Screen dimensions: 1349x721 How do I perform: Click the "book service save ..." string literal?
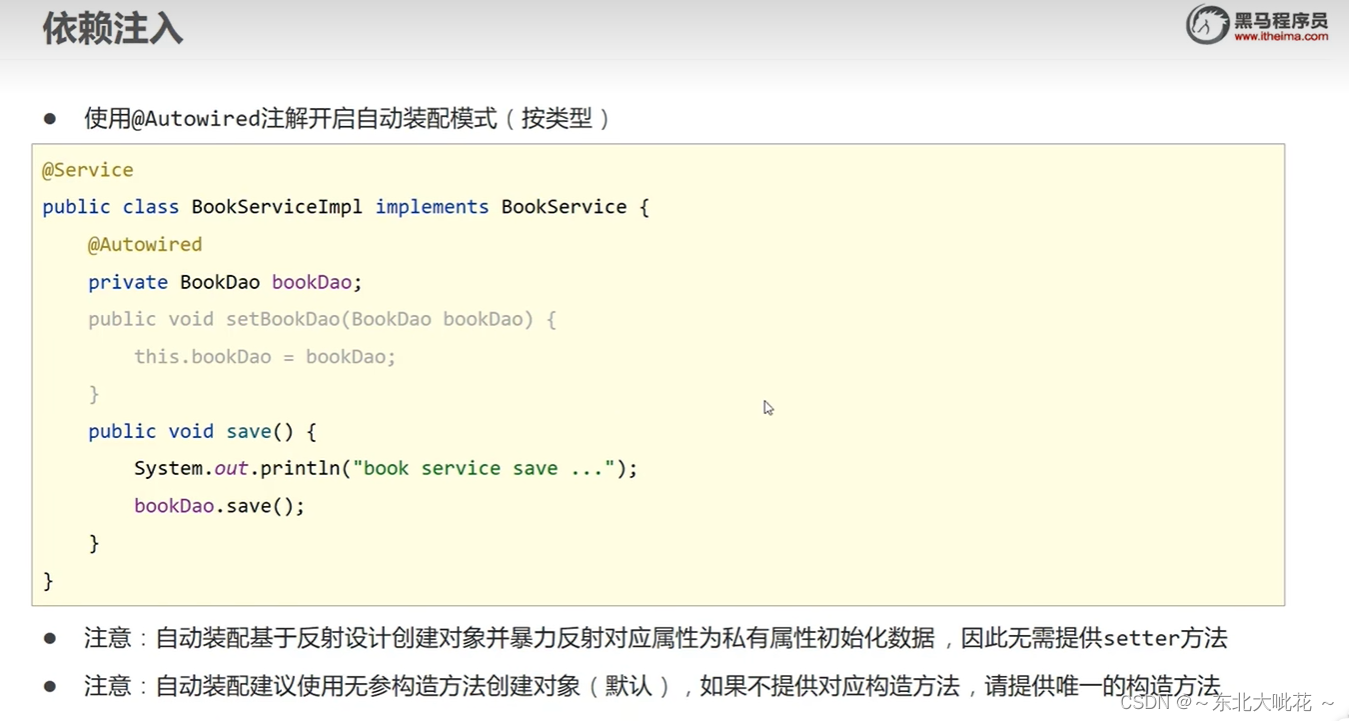[x=483, y=468]
